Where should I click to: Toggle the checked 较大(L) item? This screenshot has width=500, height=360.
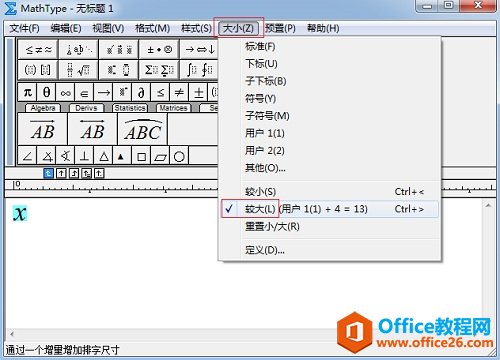pos(330,209)
